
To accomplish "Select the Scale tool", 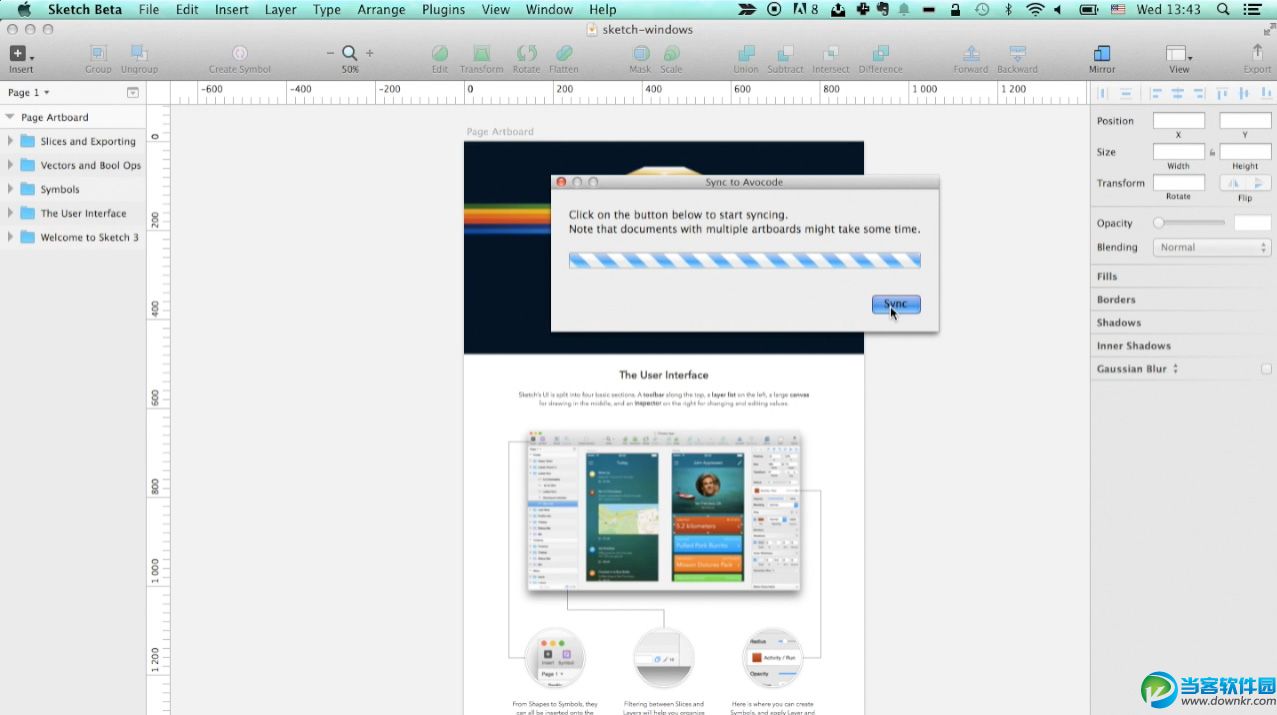I will 671,53.
